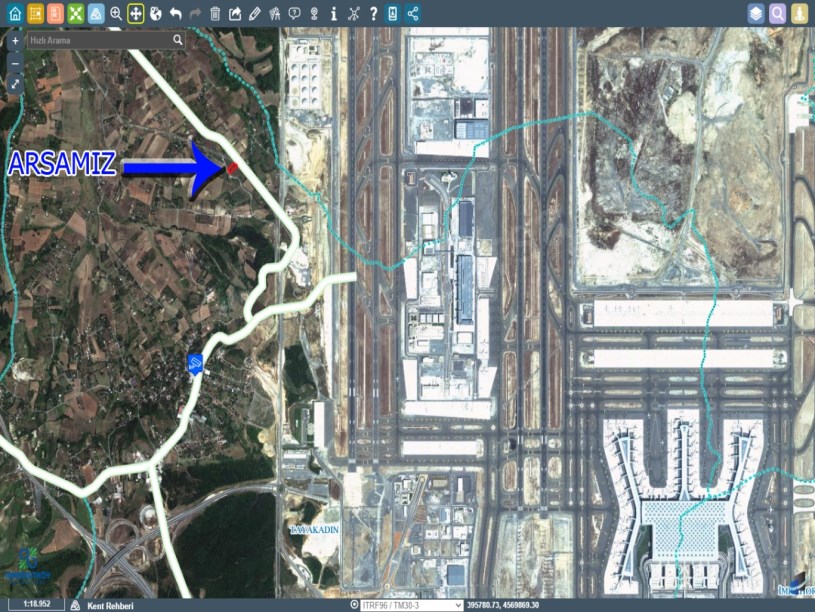Click the Hızlı Arama search field
This screenshot has height=612, width=815.
pos(100,40)
